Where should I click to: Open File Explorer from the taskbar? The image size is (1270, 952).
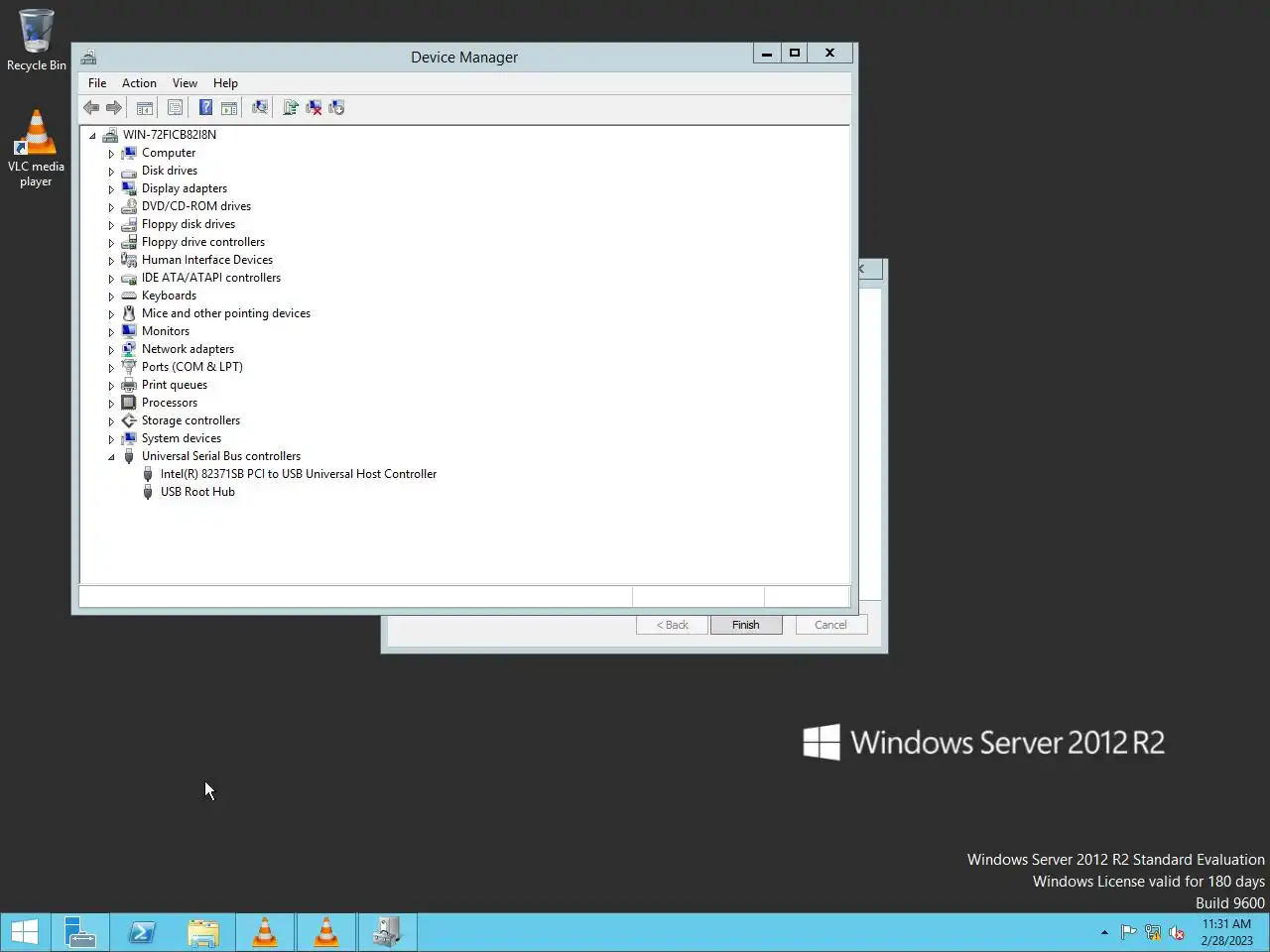click(203, 932)
